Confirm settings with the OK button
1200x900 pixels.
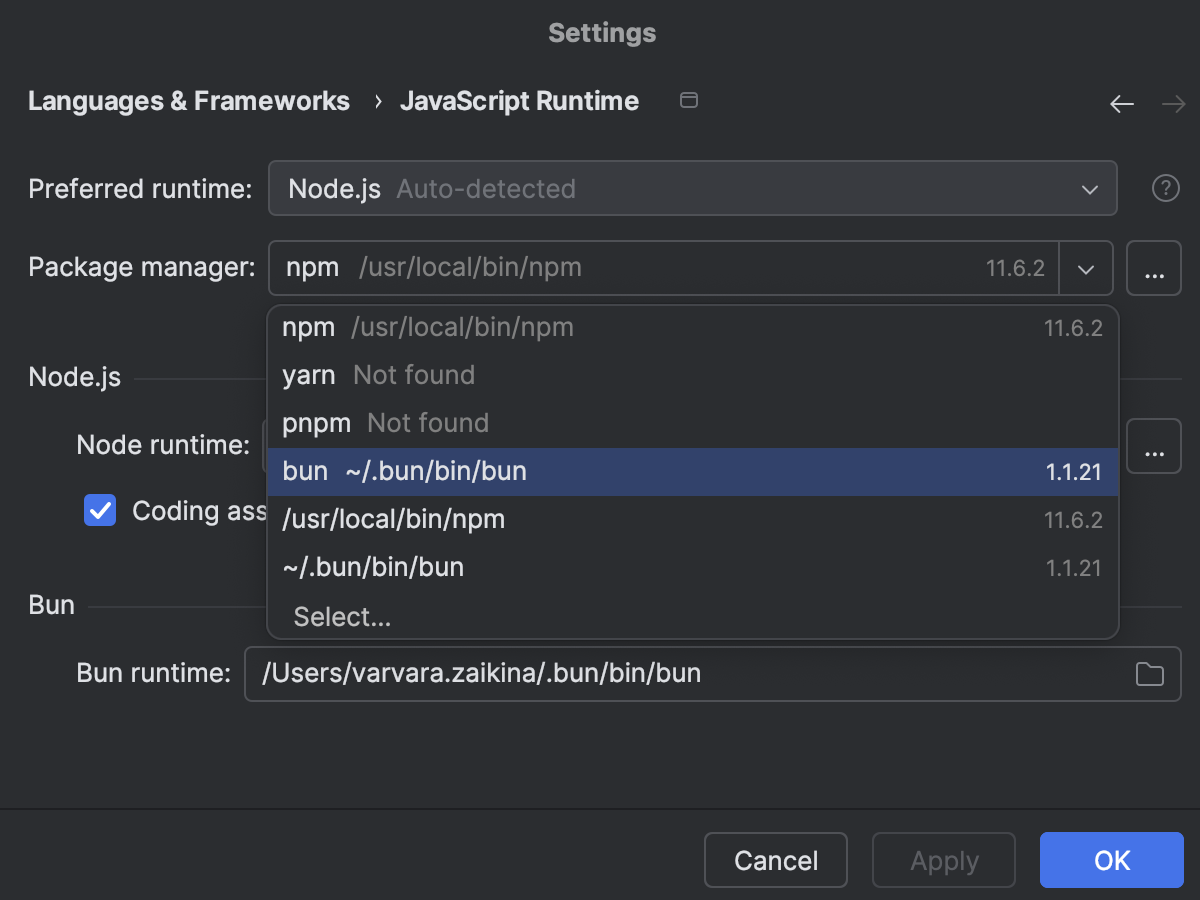(1111, 860)
